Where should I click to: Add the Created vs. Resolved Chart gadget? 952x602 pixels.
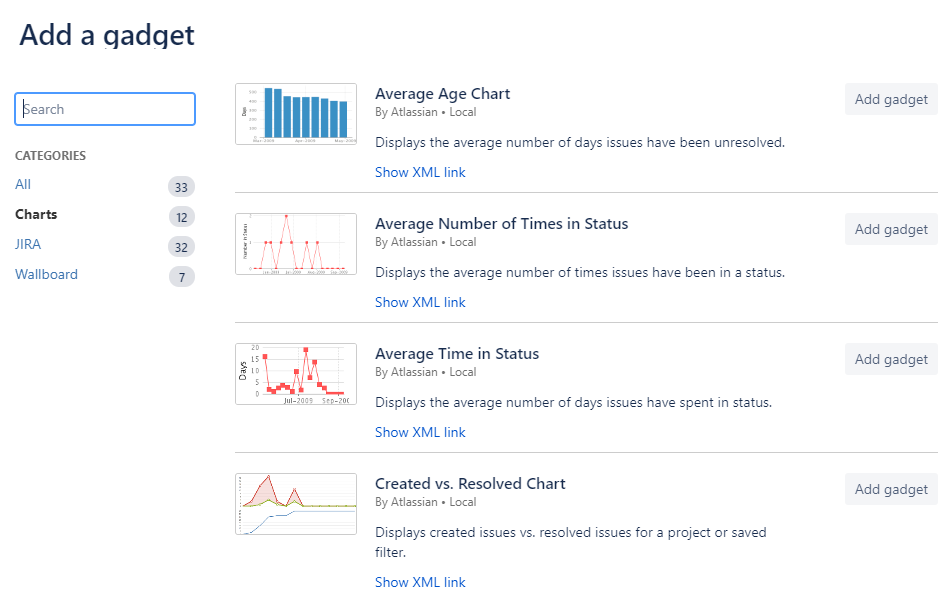click(x=891, y=489)
